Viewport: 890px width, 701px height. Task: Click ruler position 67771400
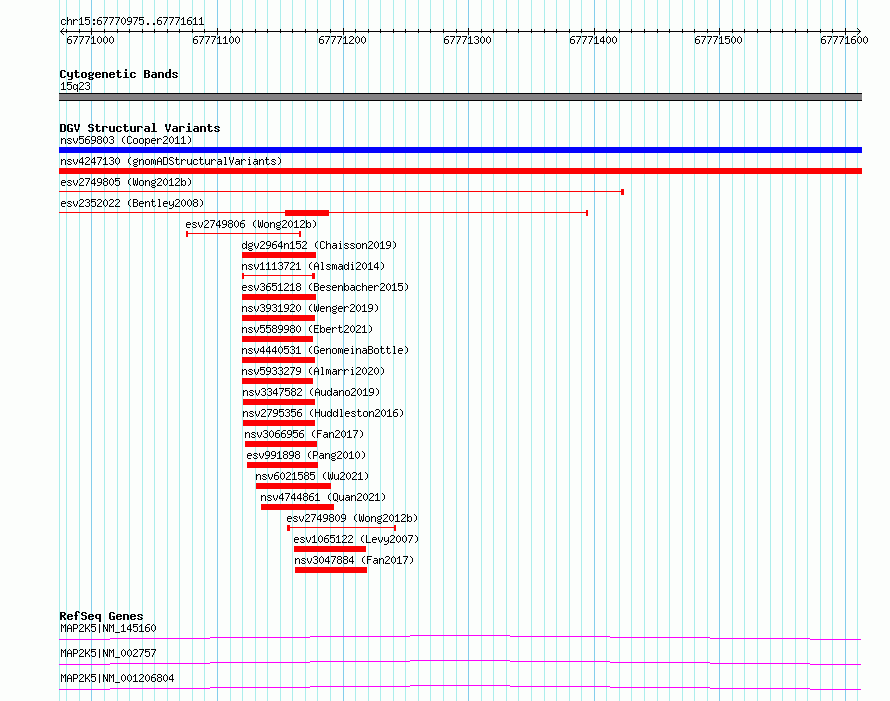click(x=593, y=40)
